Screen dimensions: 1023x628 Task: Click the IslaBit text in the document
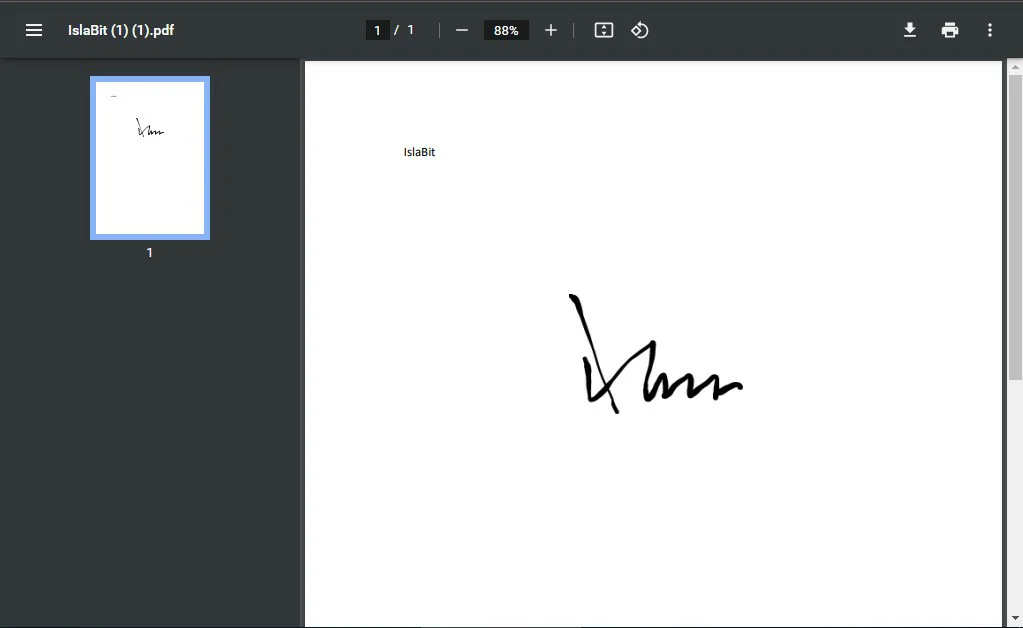pos(419,152)
